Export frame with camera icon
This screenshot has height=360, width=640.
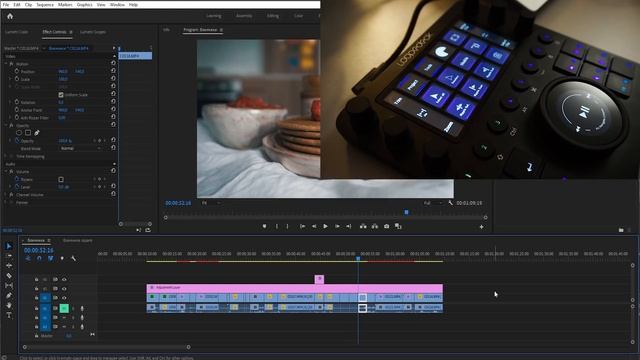coord(387,226)
